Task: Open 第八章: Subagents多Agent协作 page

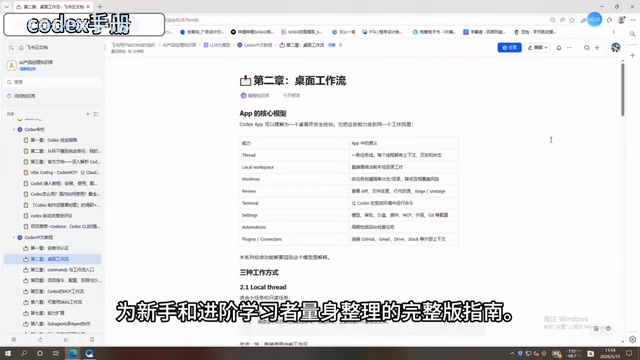Action: point(60,324)
